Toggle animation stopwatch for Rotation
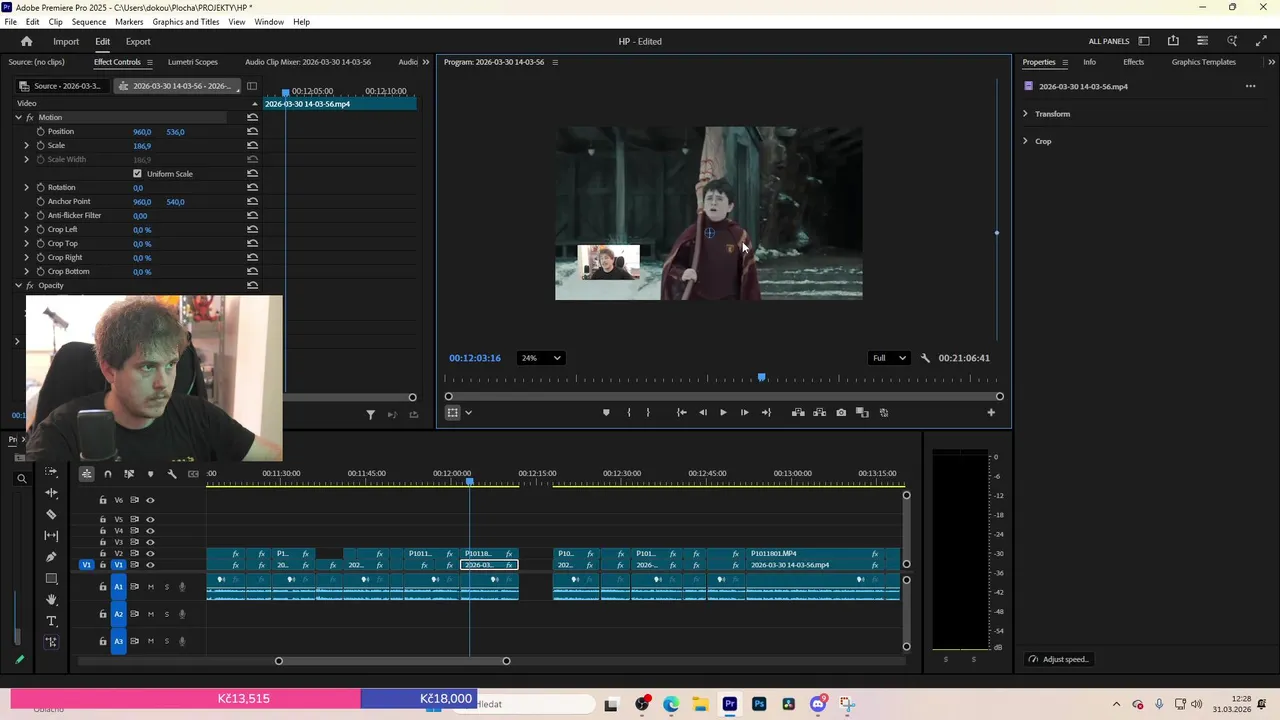Viewport: 1280px width, 720px height. [x=40, y=187]
